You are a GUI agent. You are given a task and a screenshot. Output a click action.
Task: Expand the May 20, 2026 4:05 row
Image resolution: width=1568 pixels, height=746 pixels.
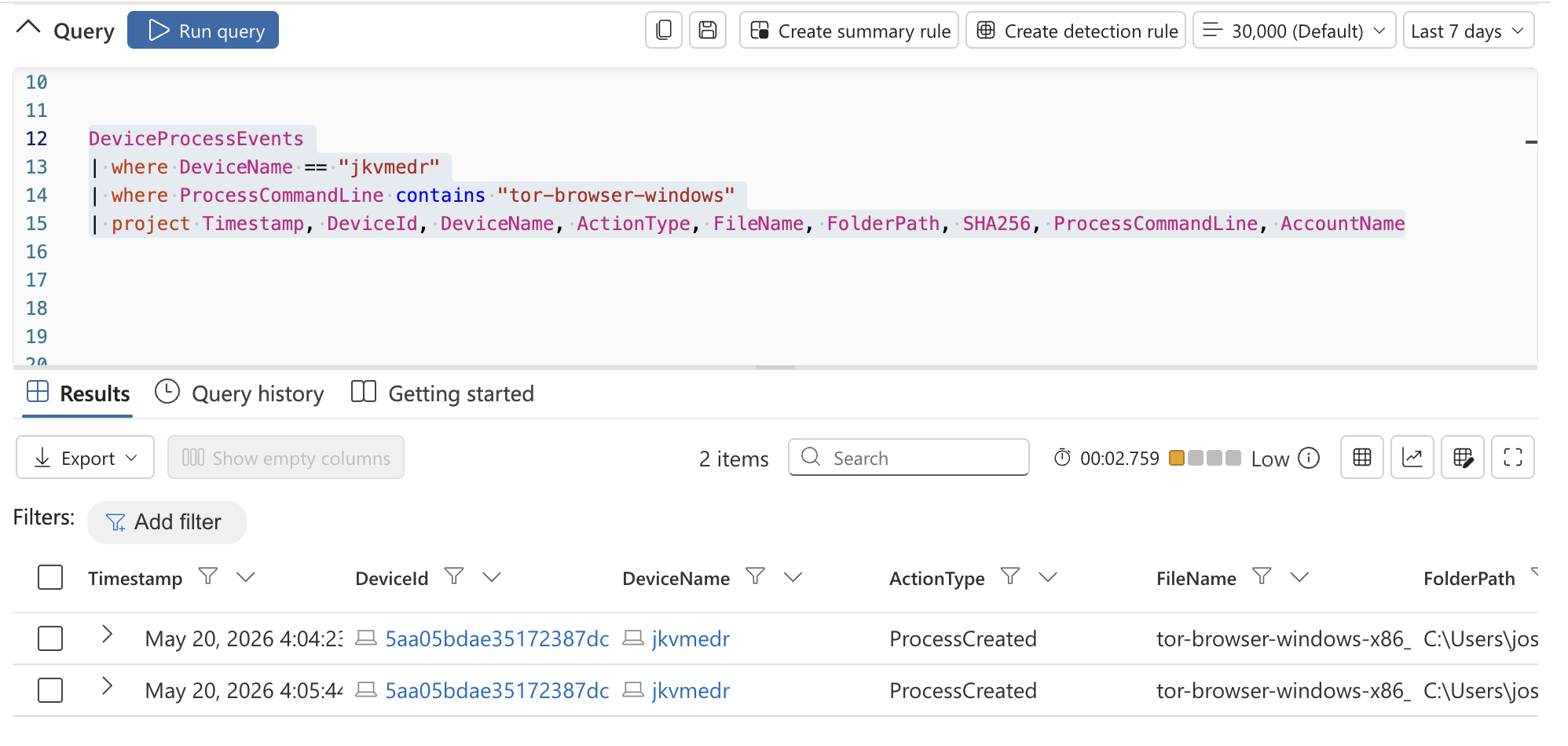point(108,686)
